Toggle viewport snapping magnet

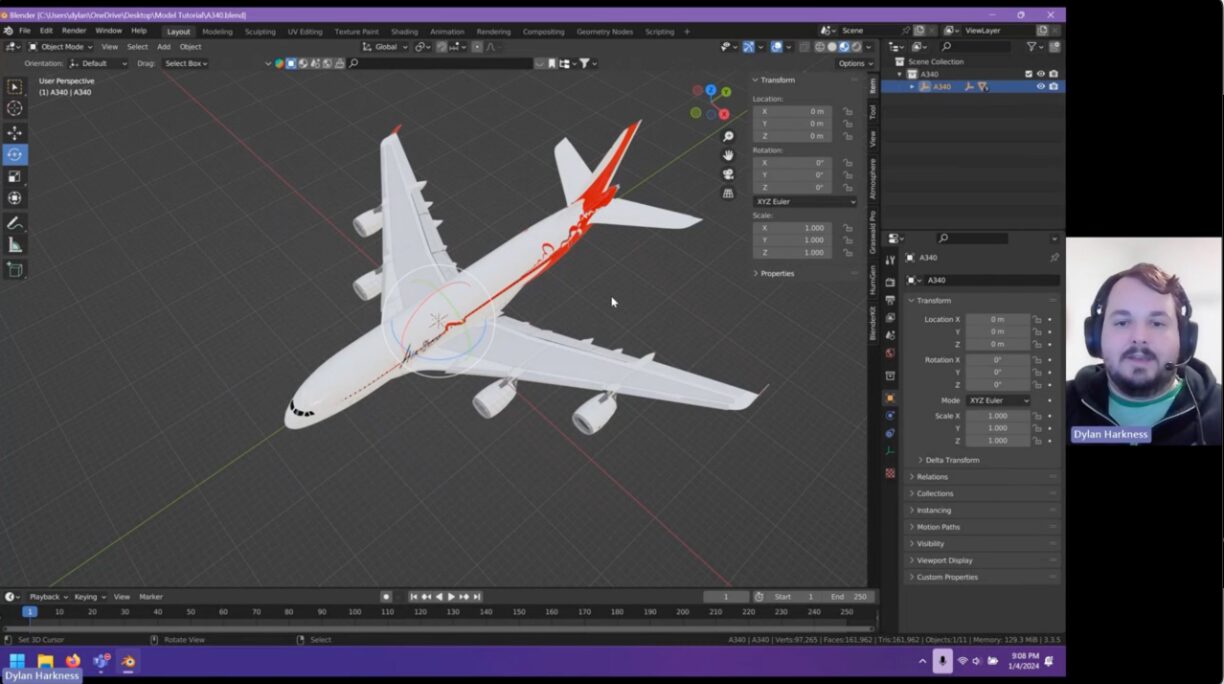(x=441, y=46)
